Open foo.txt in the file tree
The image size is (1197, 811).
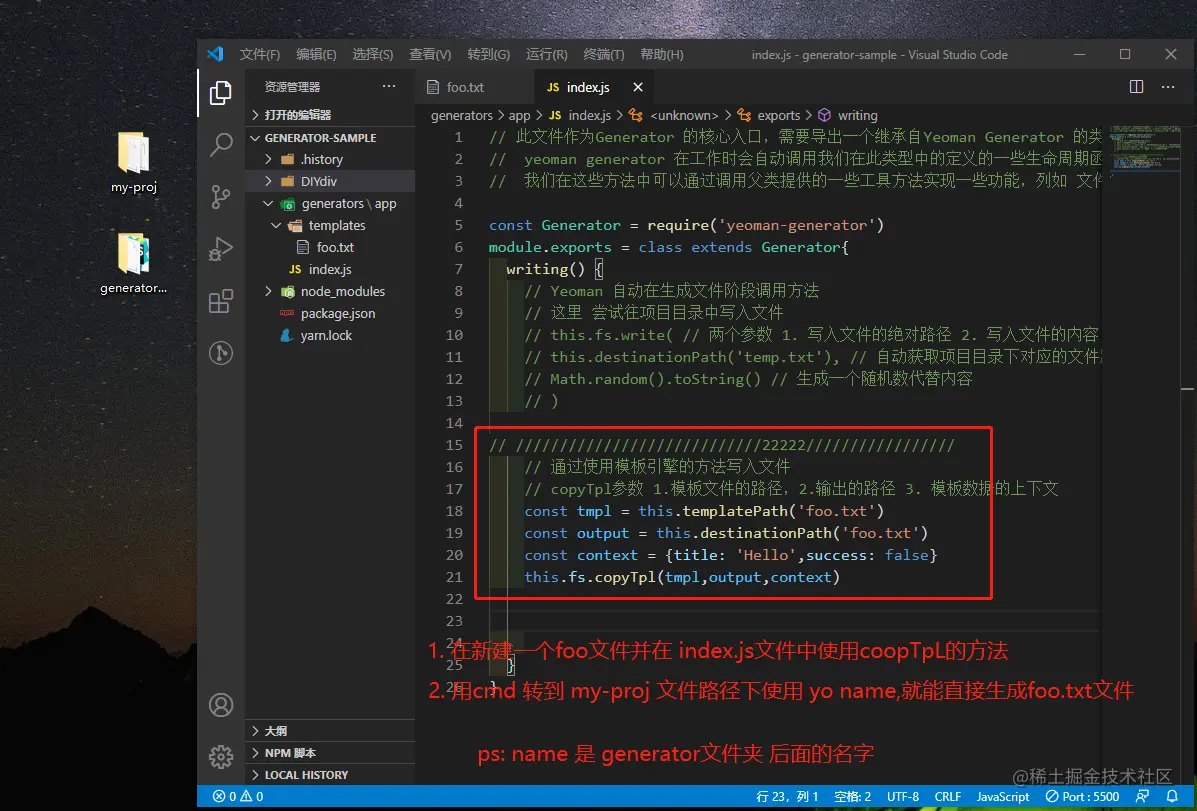pos(335,247)
